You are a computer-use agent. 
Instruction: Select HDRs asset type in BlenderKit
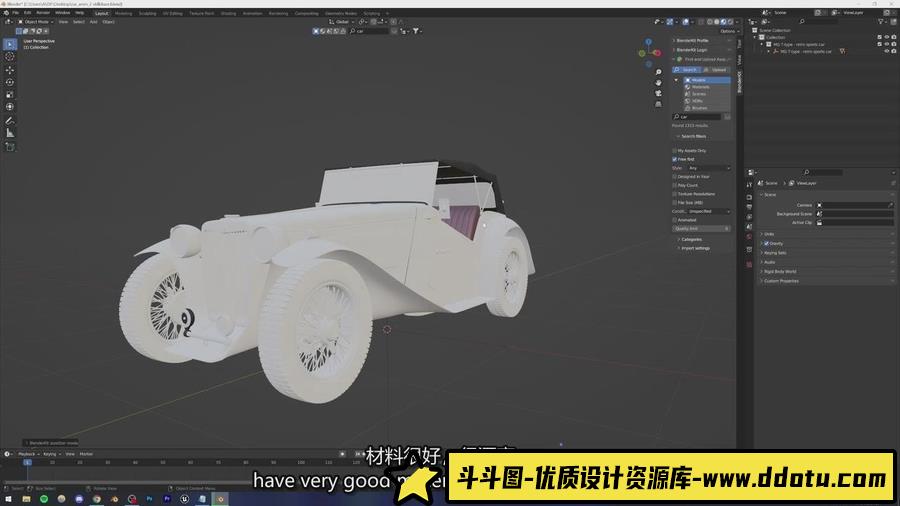coord(707,100)
